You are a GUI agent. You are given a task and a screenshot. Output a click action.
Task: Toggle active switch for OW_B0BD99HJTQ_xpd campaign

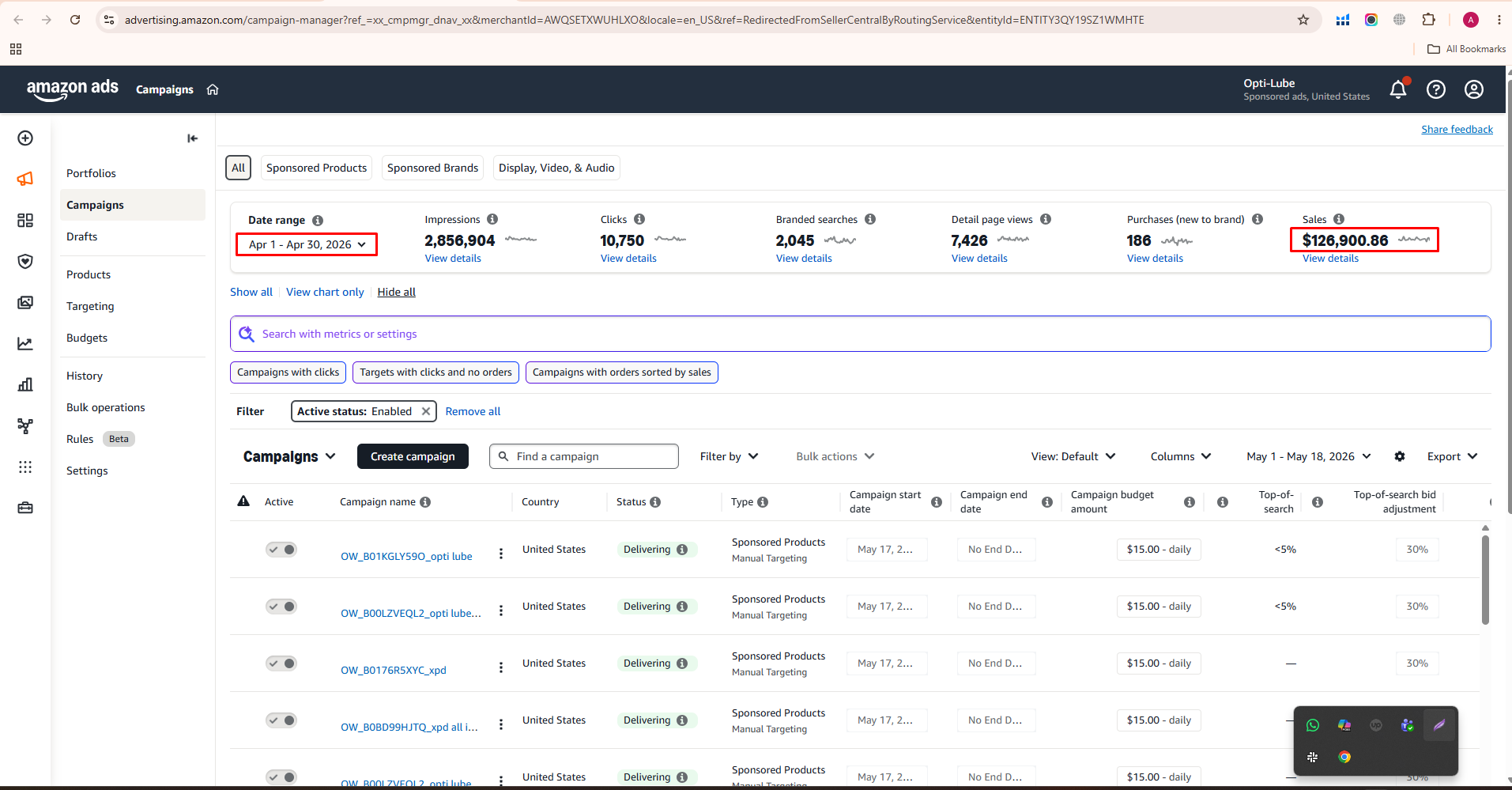pos(281,720)
